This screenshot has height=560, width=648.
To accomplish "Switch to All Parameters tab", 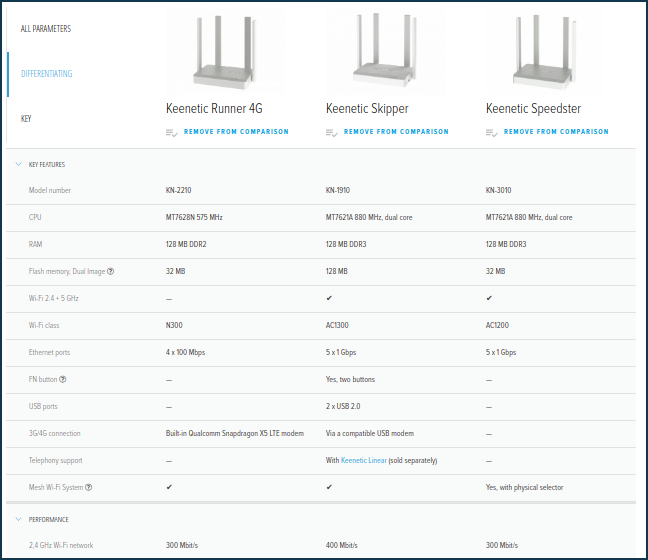I will tap(46, 29).
